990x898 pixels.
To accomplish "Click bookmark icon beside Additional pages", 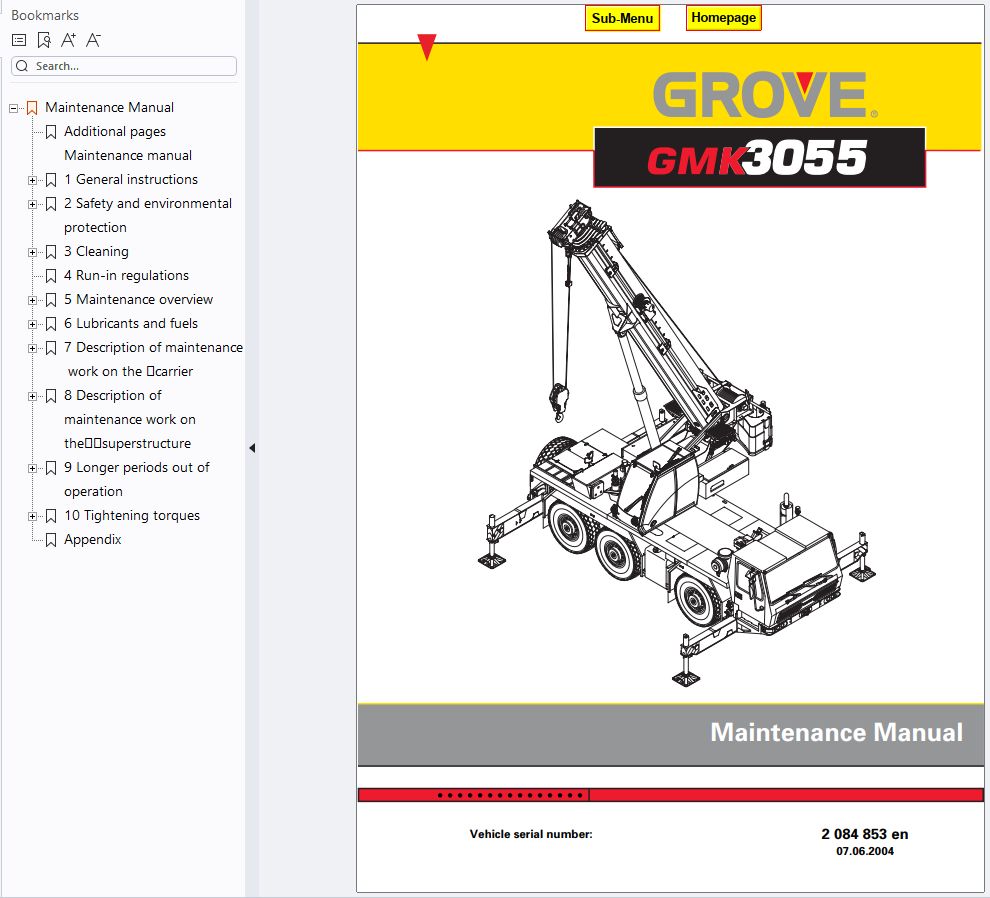I will tap(51, 132).
